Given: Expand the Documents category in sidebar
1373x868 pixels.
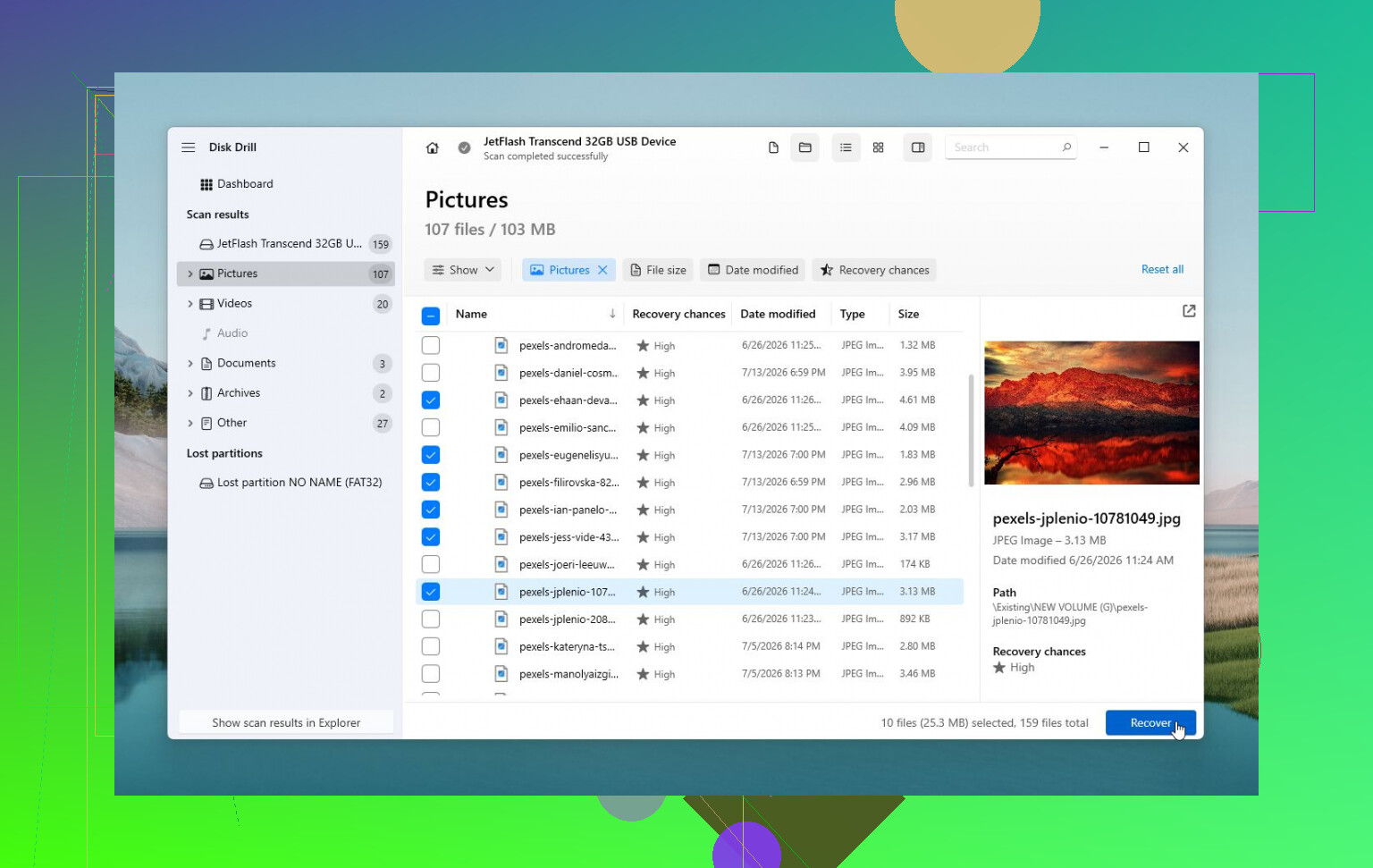Looking at the screenshot, I should [x=190, y=364].
